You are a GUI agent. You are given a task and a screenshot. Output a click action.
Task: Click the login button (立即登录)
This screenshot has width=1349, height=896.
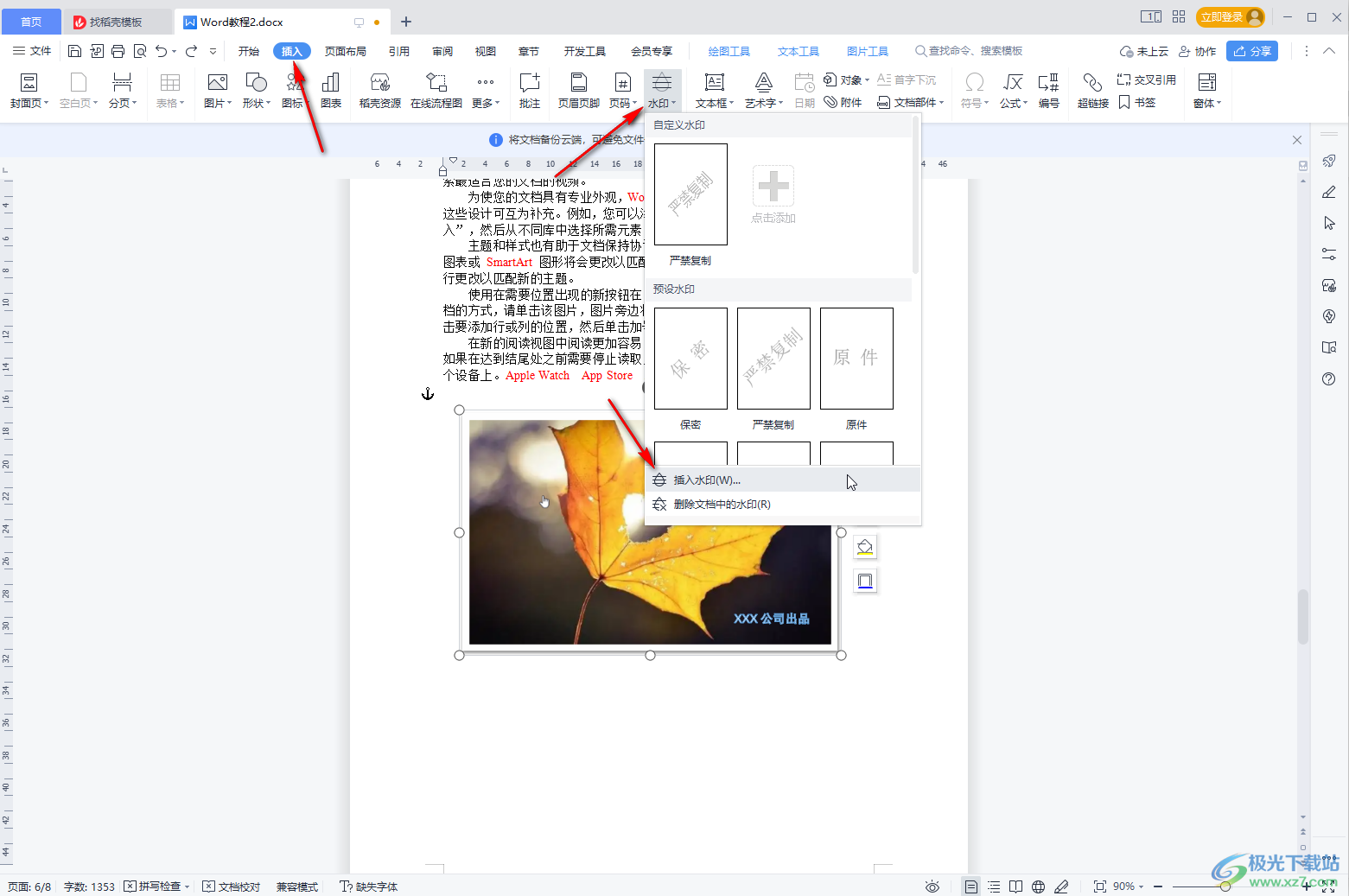coord(1231,17)
